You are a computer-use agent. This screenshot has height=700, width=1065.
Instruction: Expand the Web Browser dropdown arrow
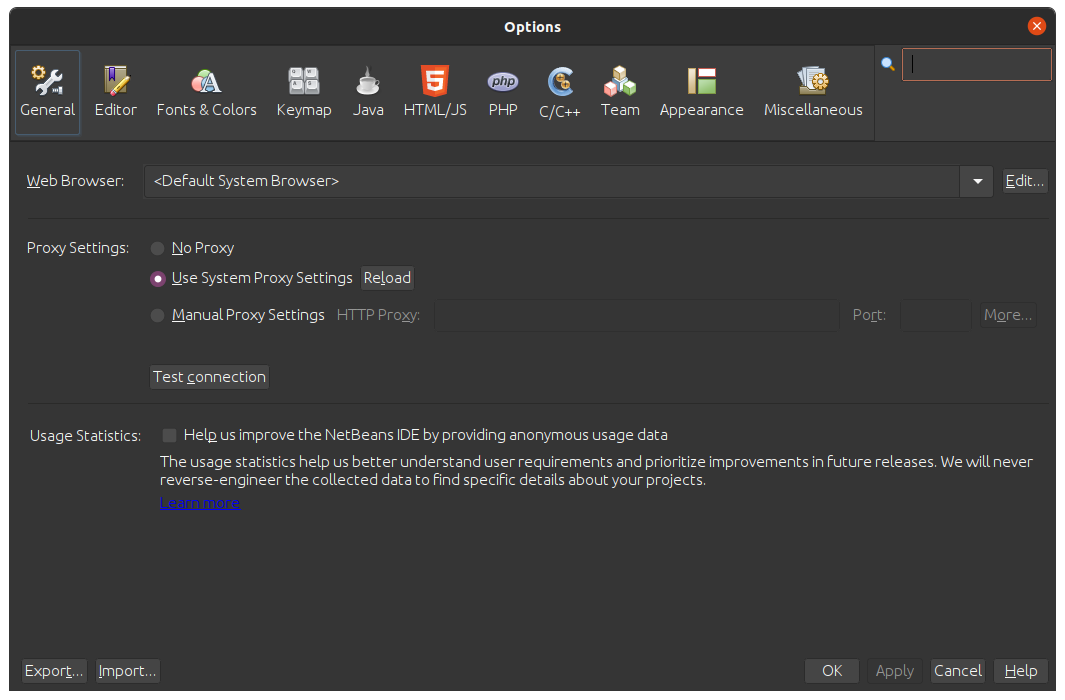click(x=977, y=181)
